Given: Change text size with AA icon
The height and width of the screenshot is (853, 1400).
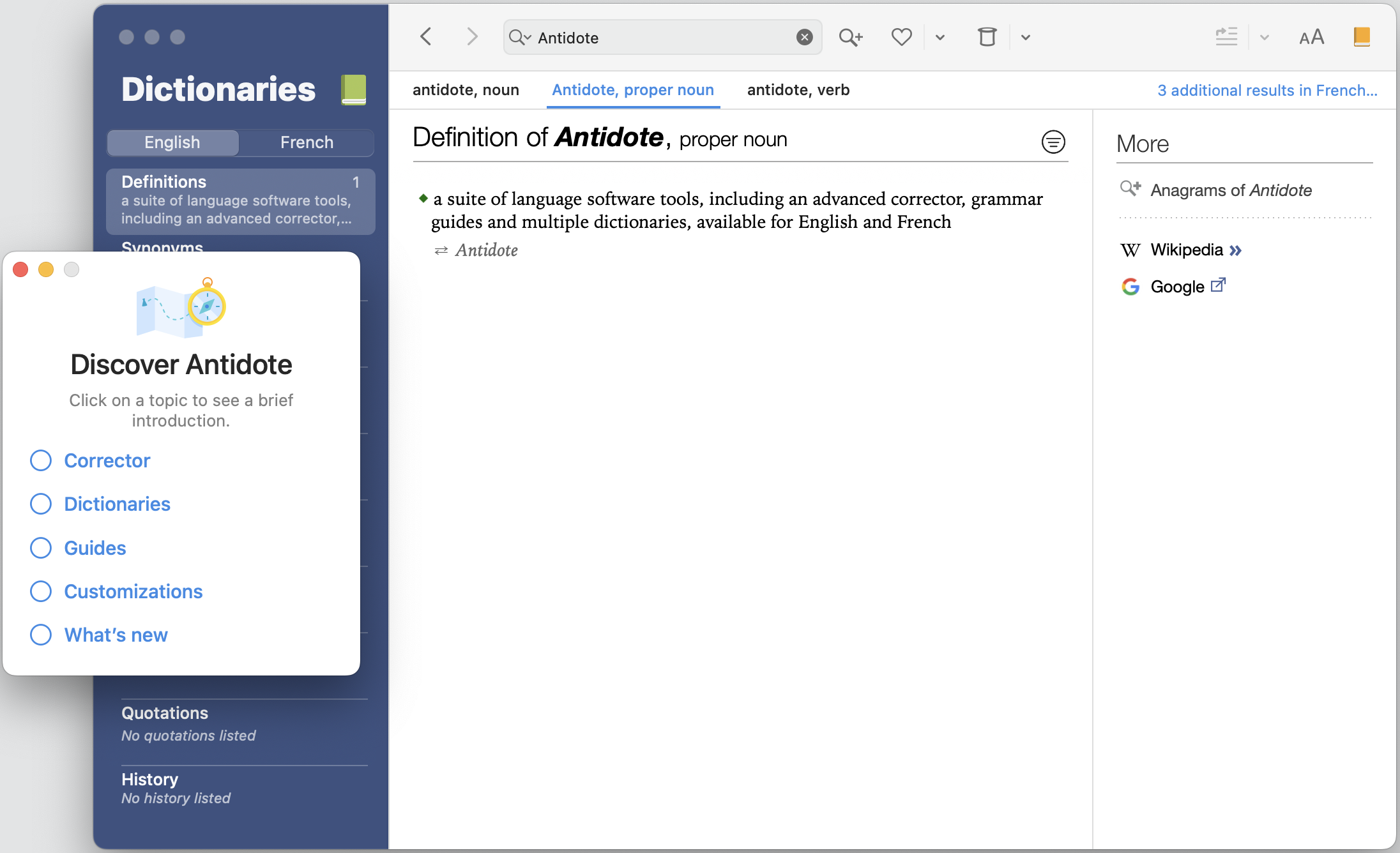Looking at the screenshot, I should coord(1311,38).
